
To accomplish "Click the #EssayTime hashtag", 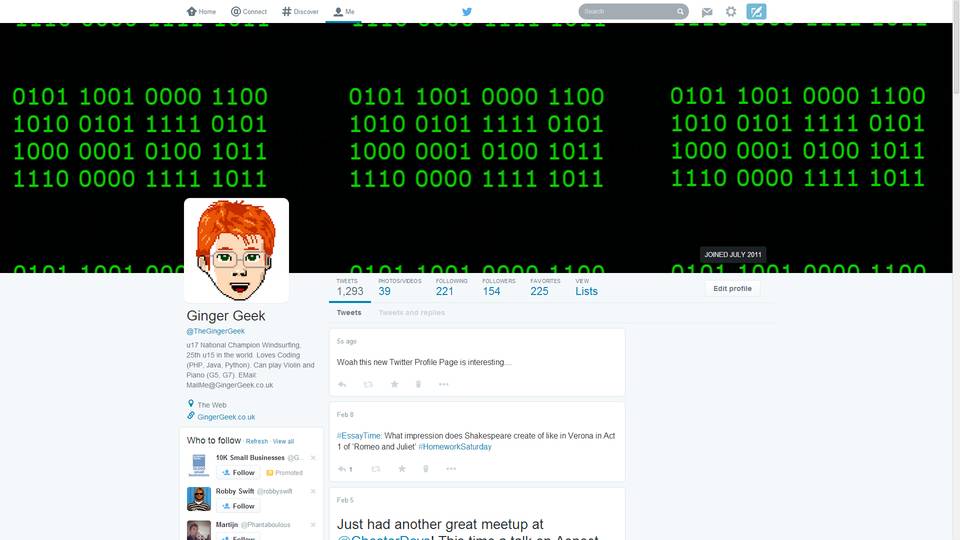I will 359,436.
